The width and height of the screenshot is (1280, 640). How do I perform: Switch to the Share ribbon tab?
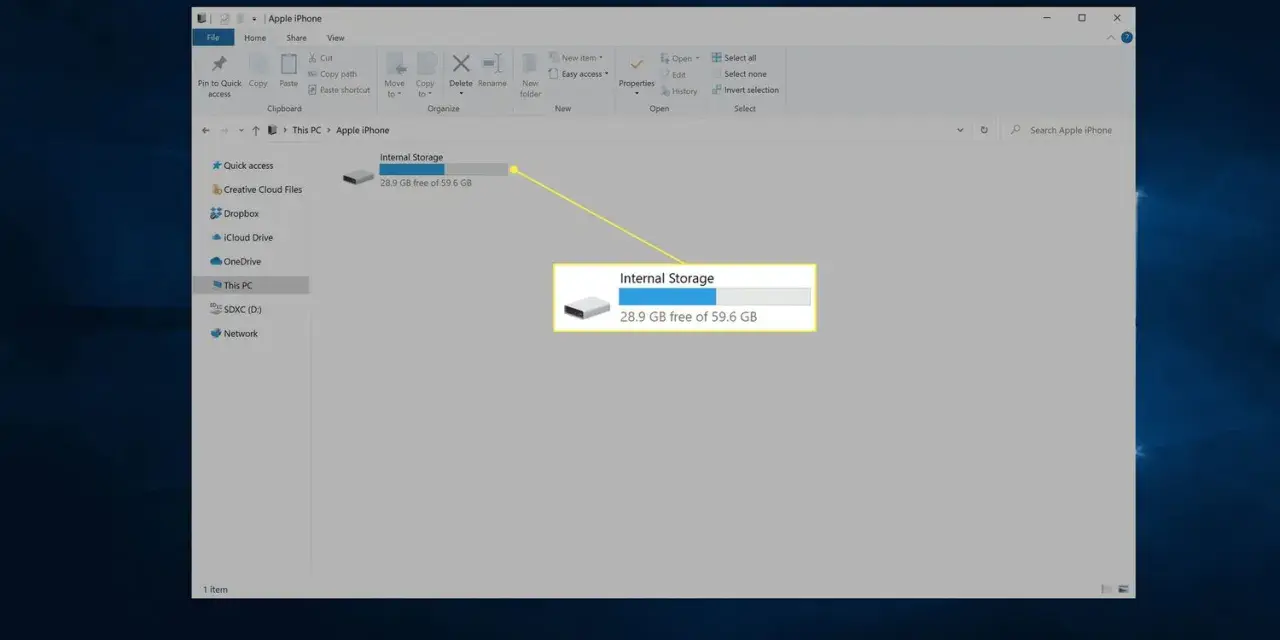(296, 38)
